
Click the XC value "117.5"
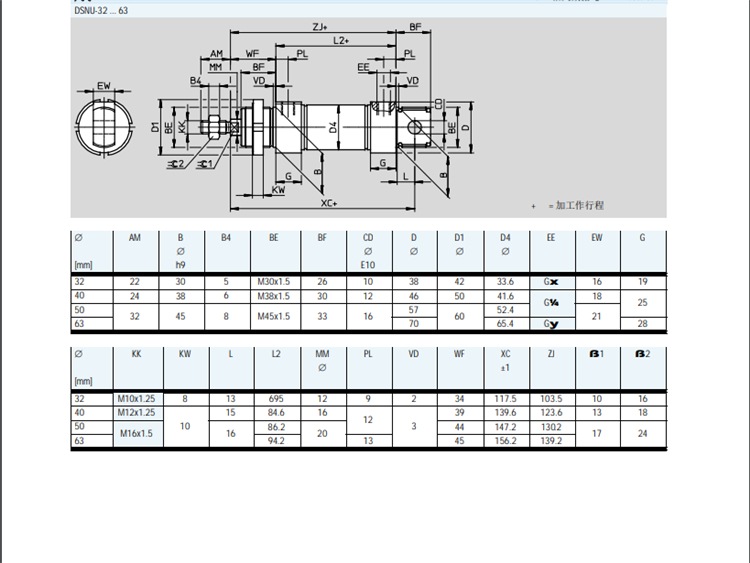click(506, 398)
